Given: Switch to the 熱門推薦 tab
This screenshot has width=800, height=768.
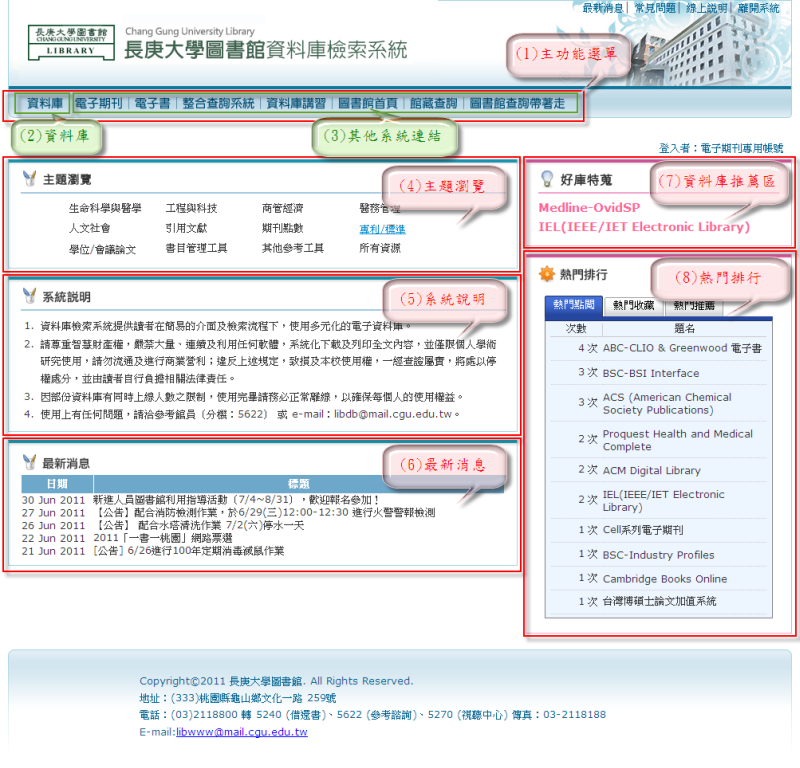Looking at the screenshot, I should (x=694, y=306).
